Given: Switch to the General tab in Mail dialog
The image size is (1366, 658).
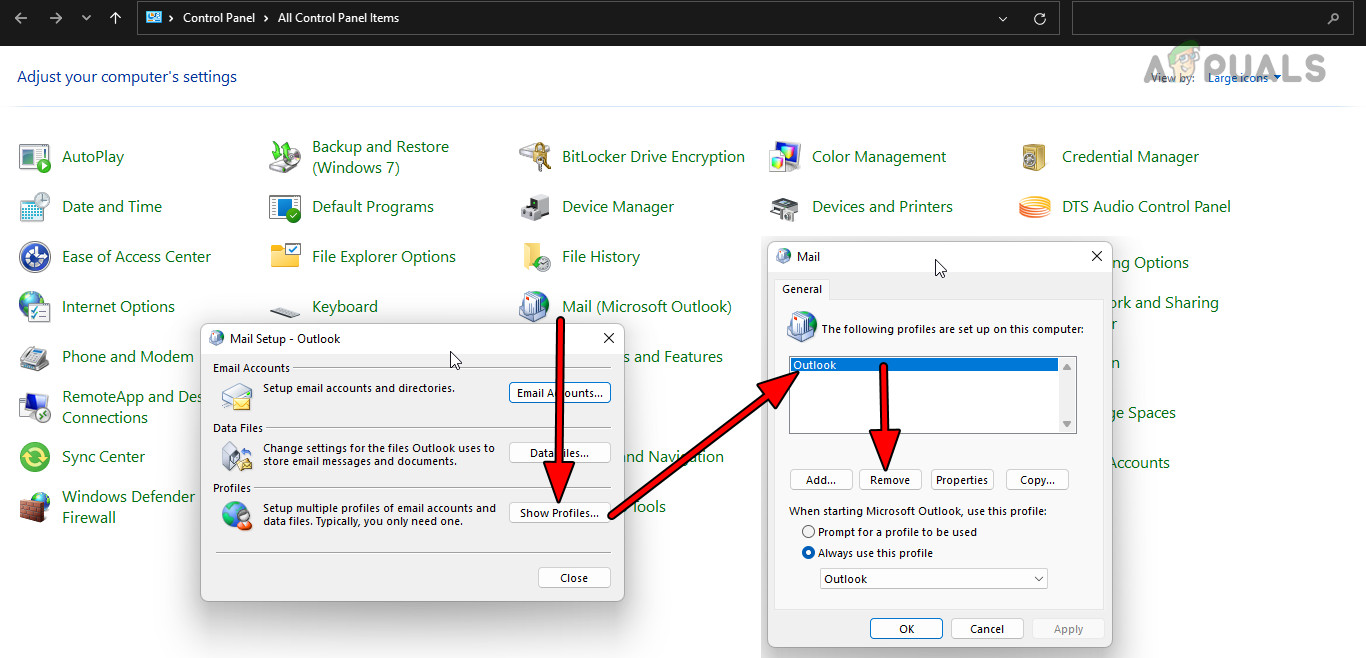Looking at the screenshot, I should click(x=801, y=289).
